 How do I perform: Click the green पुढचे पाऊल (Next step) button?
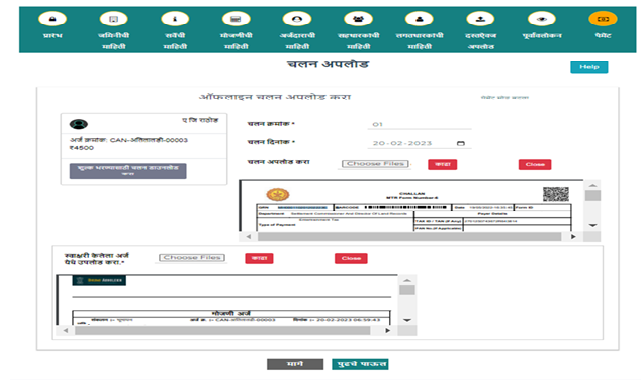pos(360,364)
